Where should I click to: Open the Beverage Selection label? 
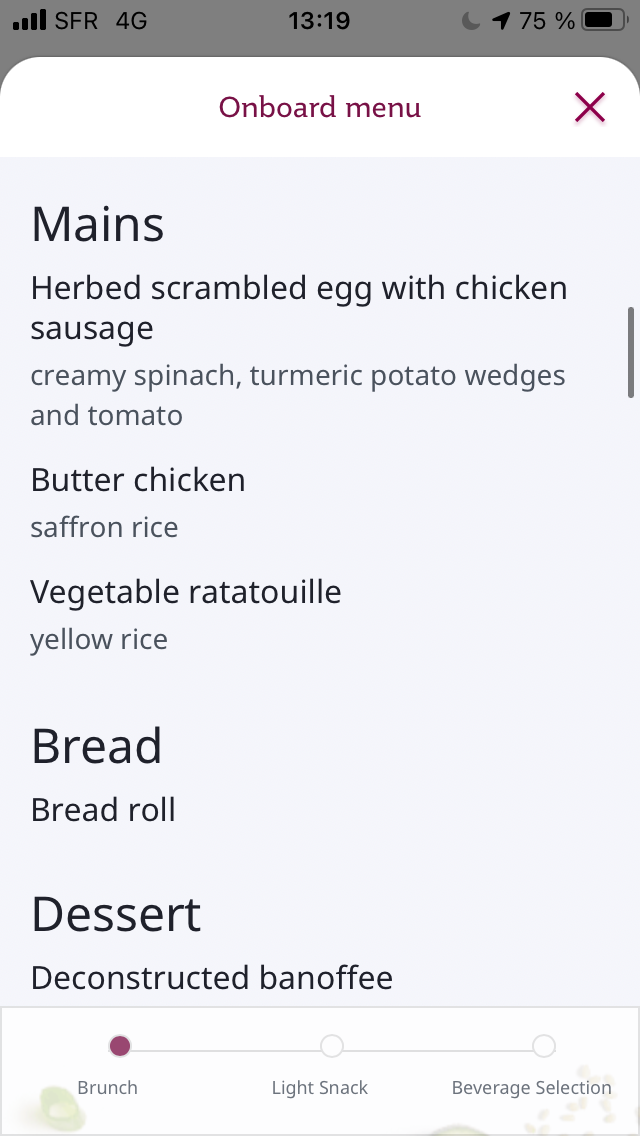pos(531,1087)
